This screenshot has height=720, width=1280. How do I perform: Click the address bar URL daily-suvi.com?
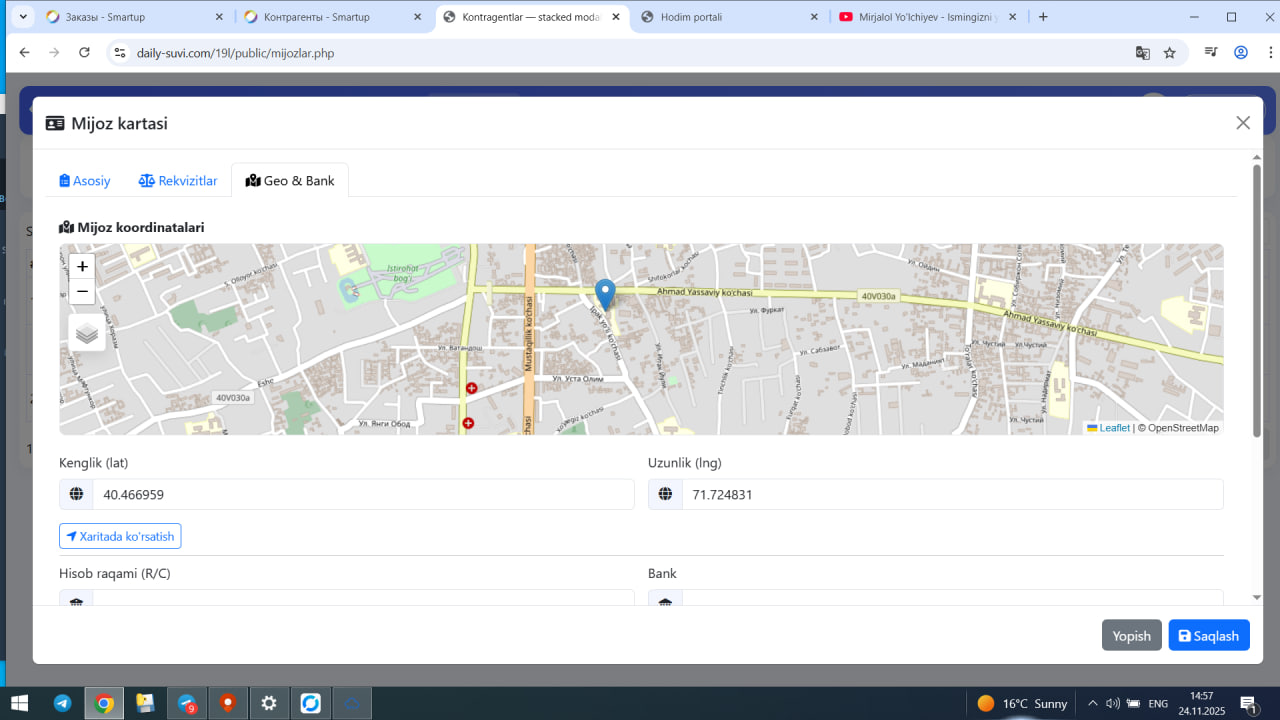pos(235,53)
